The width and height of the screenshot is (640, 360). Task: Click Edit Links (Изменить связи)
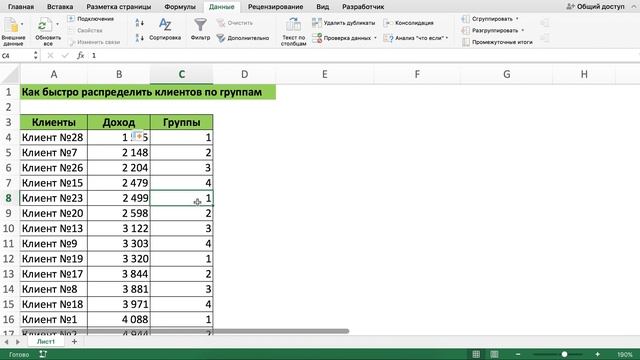(94, 42)
